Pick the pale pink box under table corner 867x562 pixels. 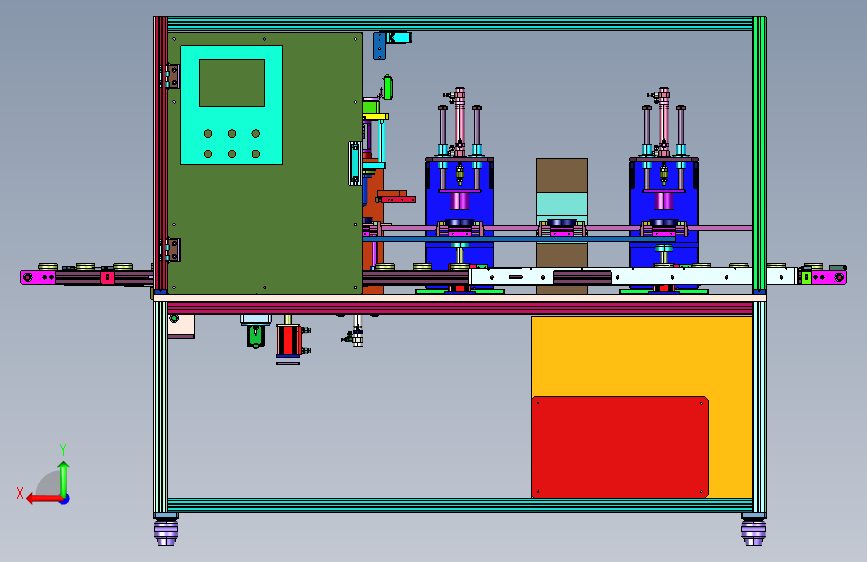181,326
